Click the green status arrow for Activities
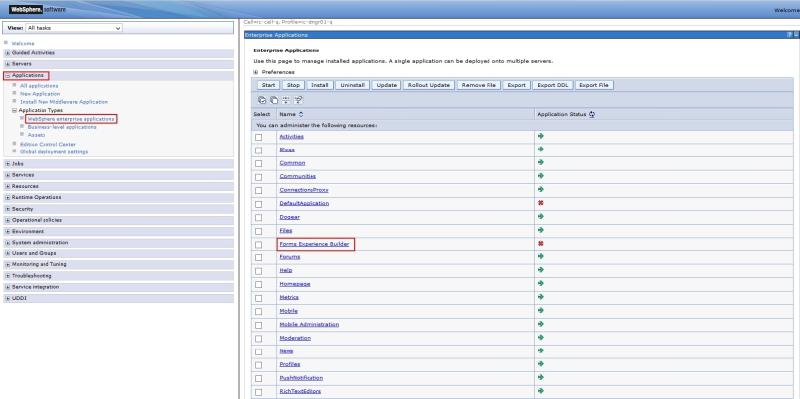Viewport: 800px width, 399px height. click(541, 136)
